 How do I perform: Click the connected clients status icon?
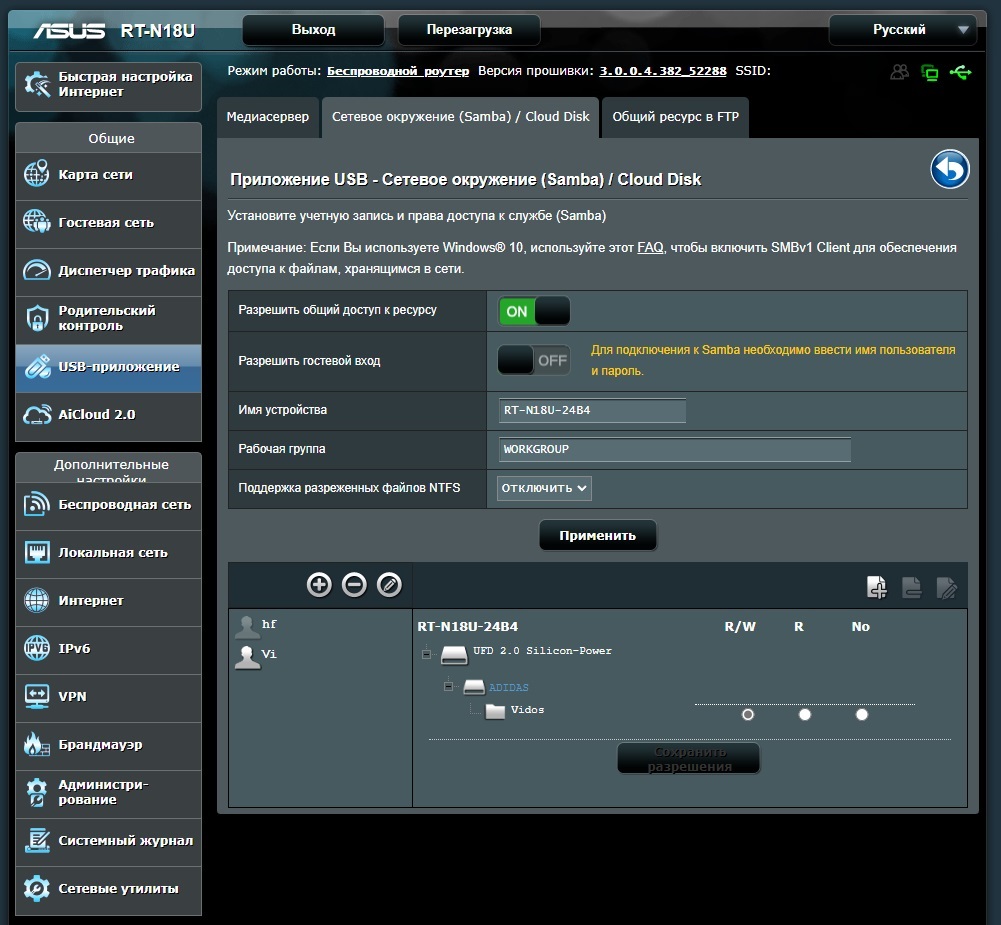(x=900, y=72)
